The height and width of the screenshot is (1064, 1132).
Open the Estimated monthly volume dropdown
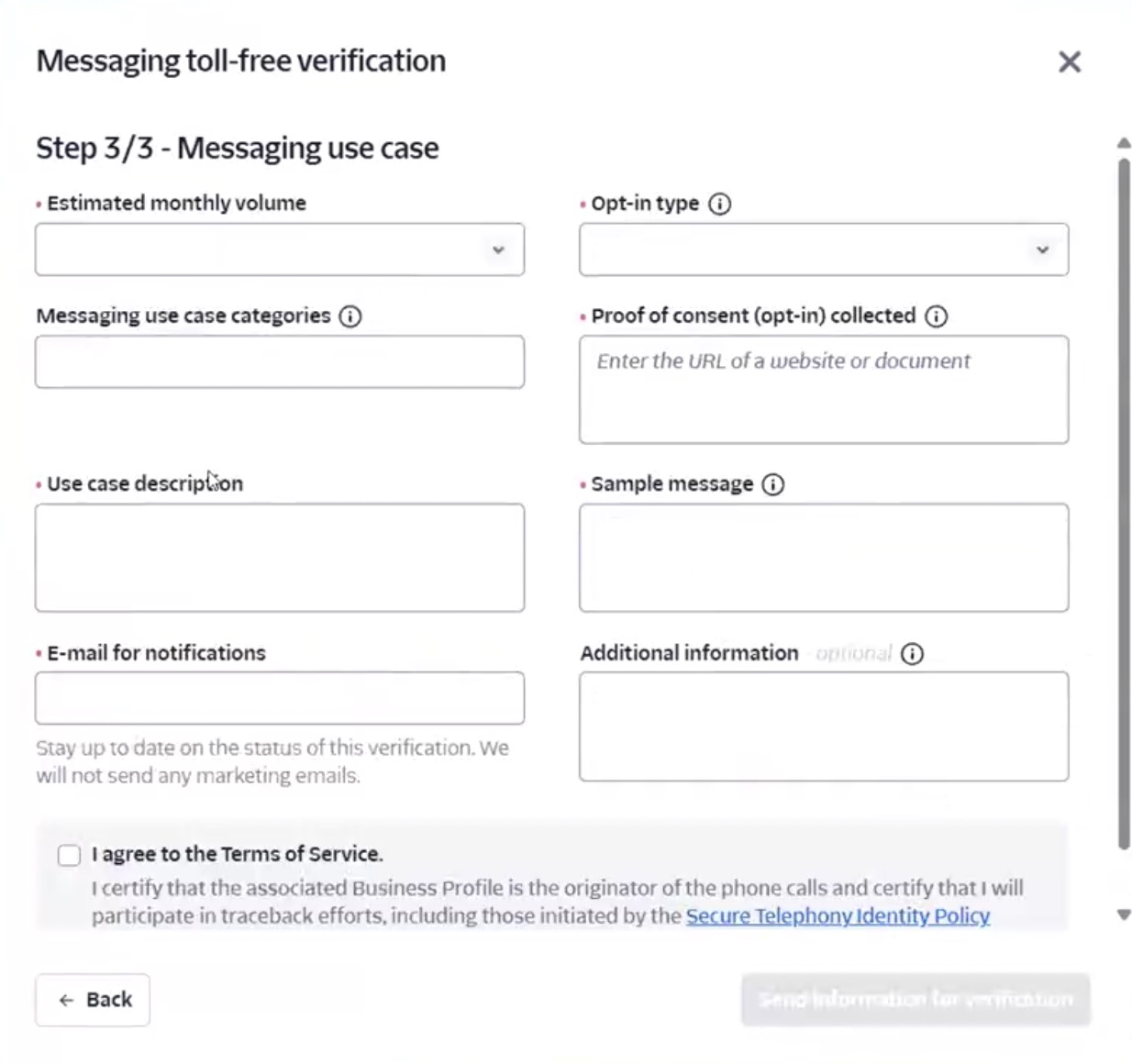280,249
